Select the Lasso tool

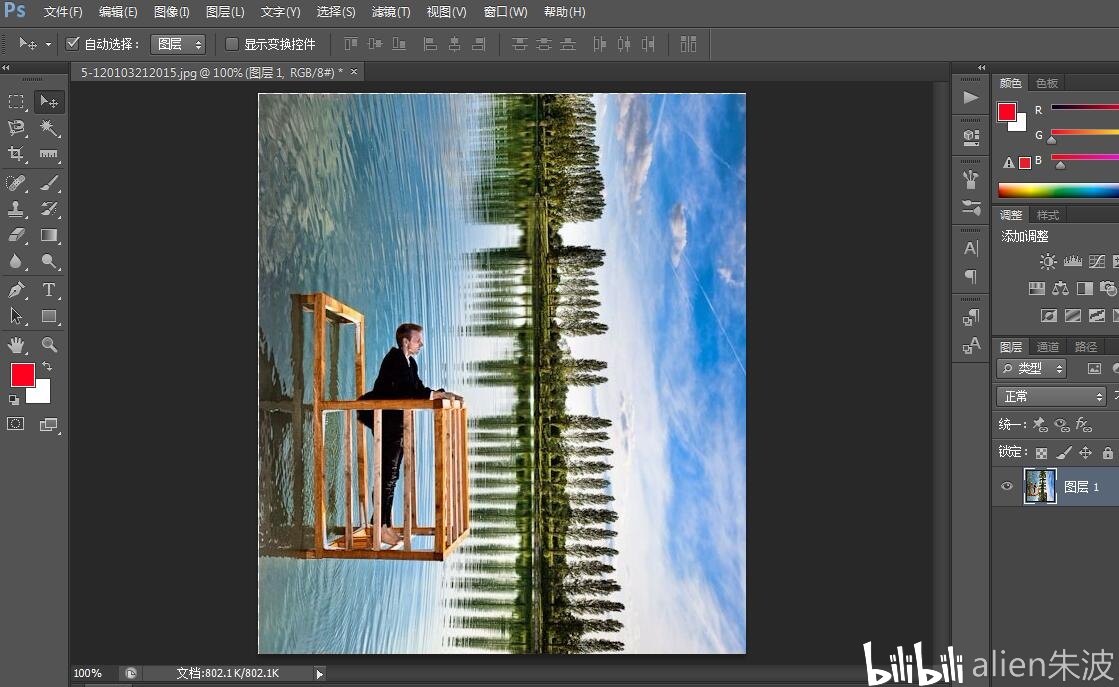[16, 128]
